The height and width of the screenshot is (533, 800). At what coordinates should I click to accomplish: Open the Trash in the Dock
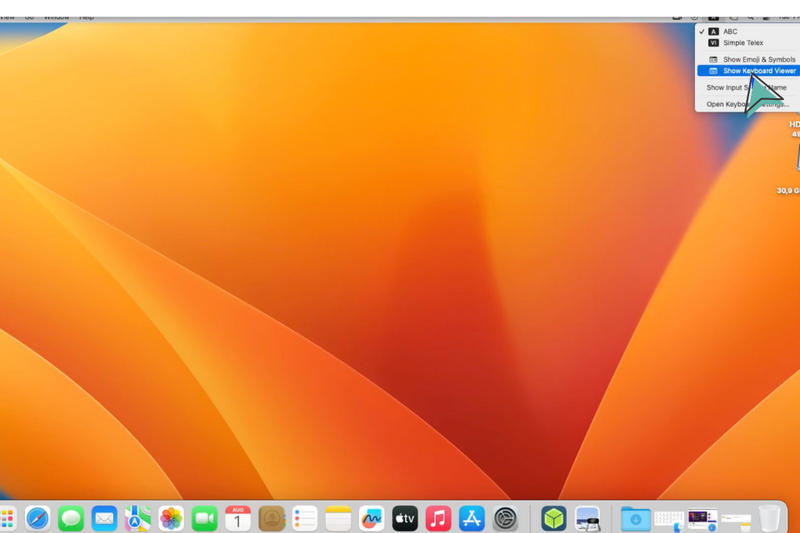click(x=769, y=519)
